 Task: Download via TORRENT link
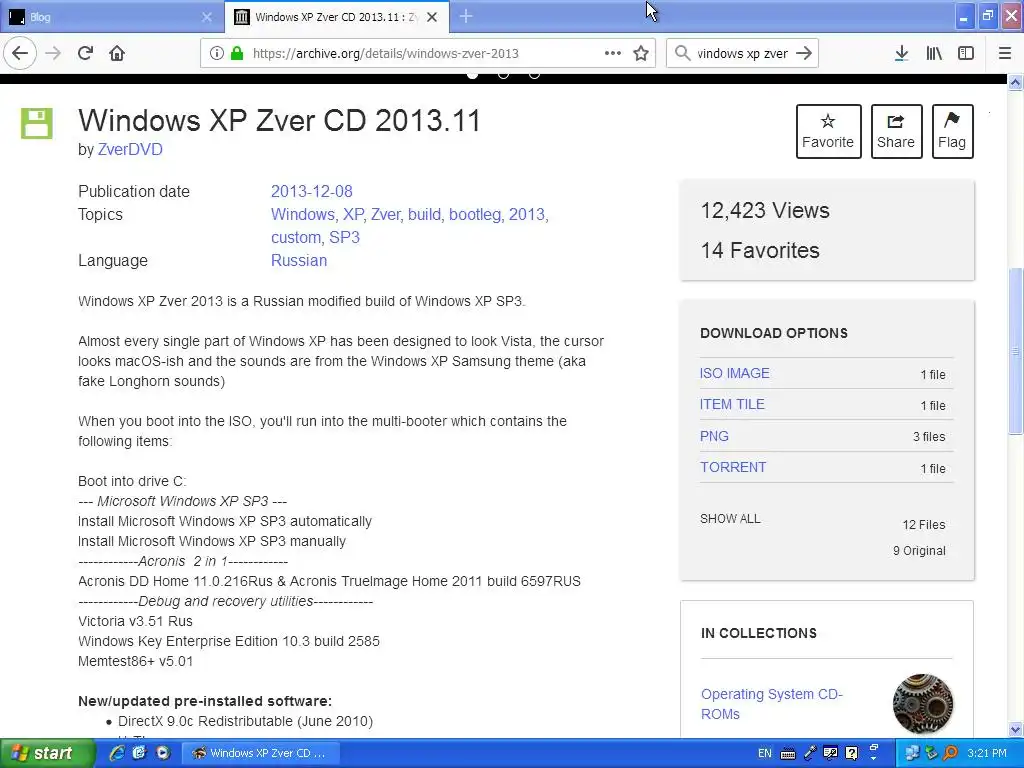[x=733, y=467]
